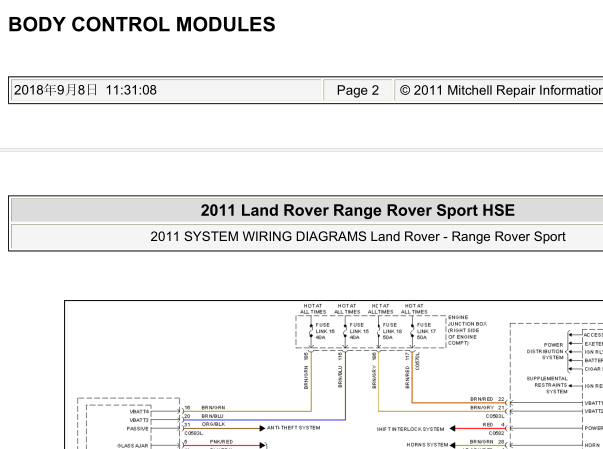Click the VBATT4 pin label
The height and width of the screenshot is (449, 603).
pos(139,412)
